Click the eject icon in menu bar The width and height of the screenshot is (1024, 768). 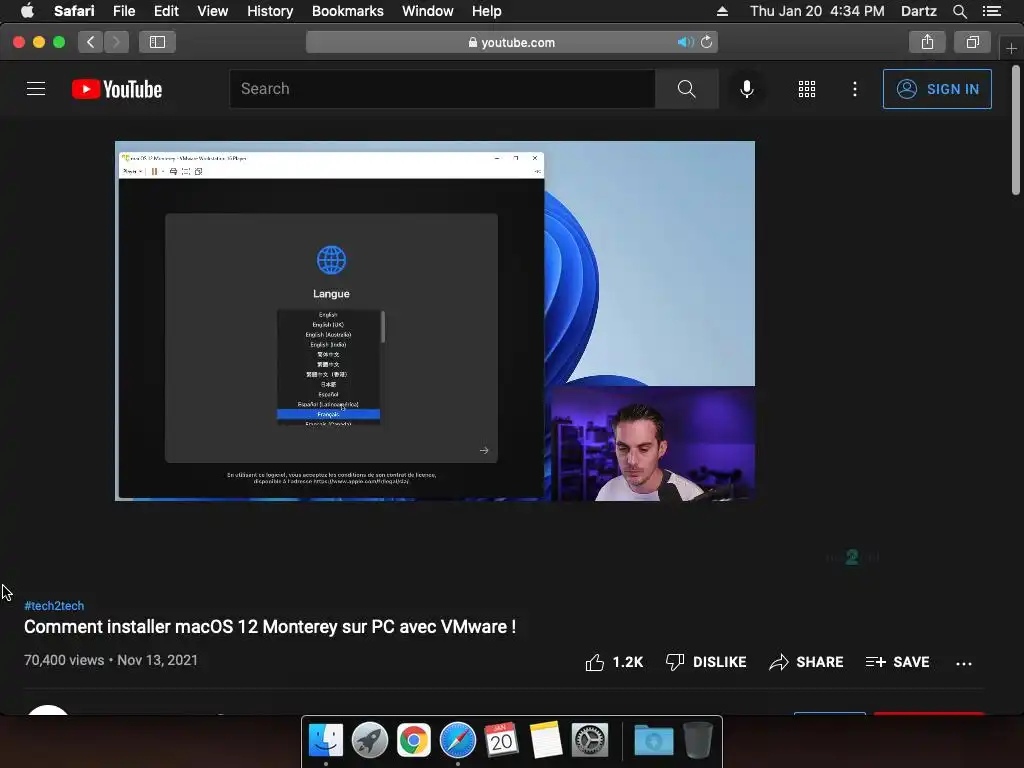(722, 11)
